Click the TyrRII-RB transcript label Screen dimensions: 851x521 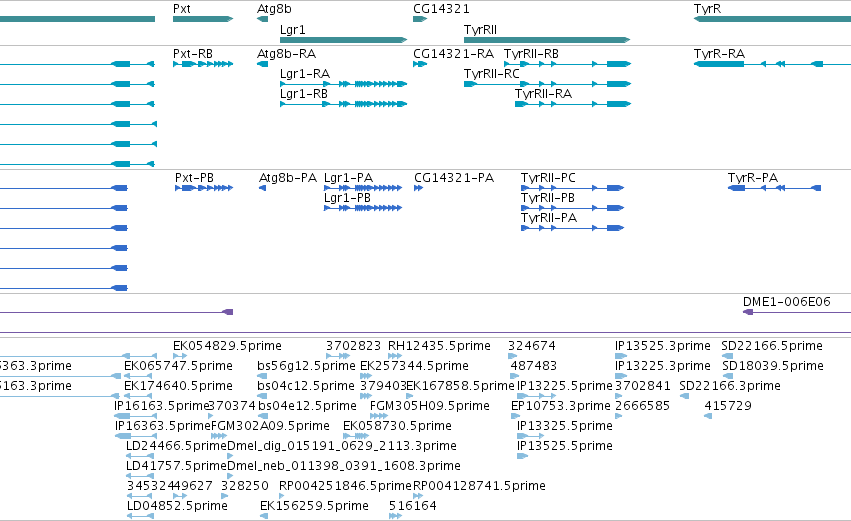531,54
